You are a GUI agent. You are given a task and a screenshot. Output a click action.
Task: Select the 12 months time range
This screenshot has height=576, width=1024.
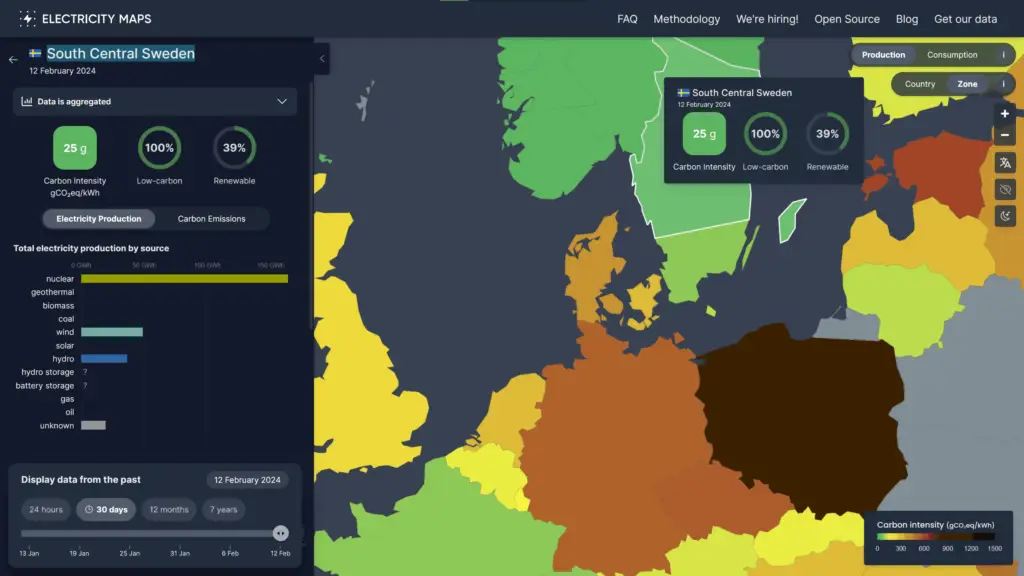168,509
